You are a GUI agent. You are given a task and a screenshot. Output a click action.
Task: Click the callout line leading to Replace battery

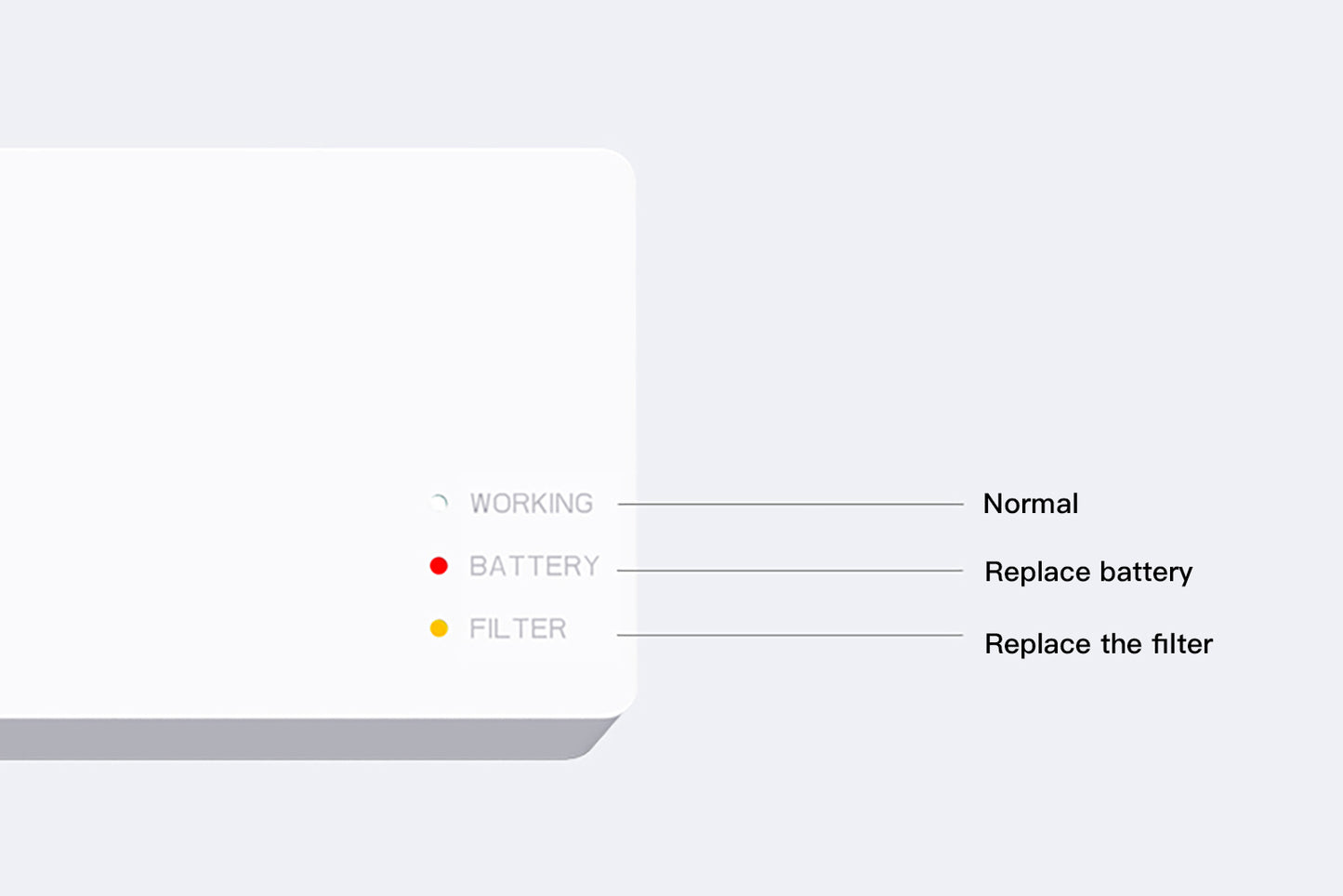(790, 571)
